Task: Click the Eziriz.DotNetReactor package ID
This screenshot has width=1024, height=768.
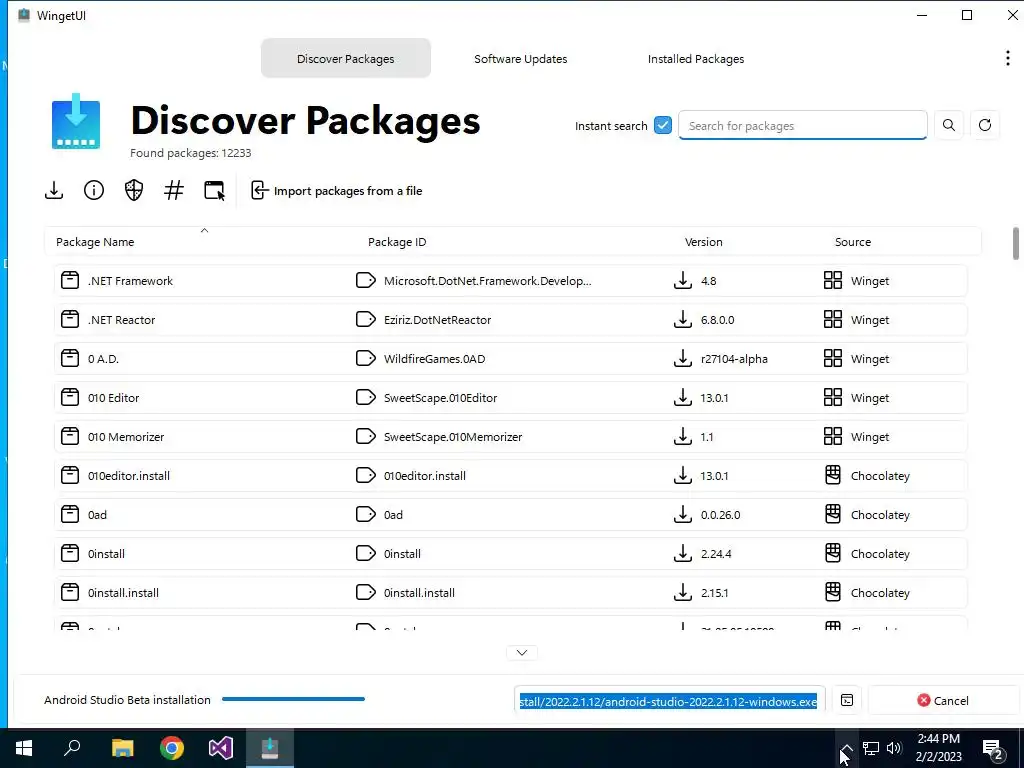Action: point(438,319)
